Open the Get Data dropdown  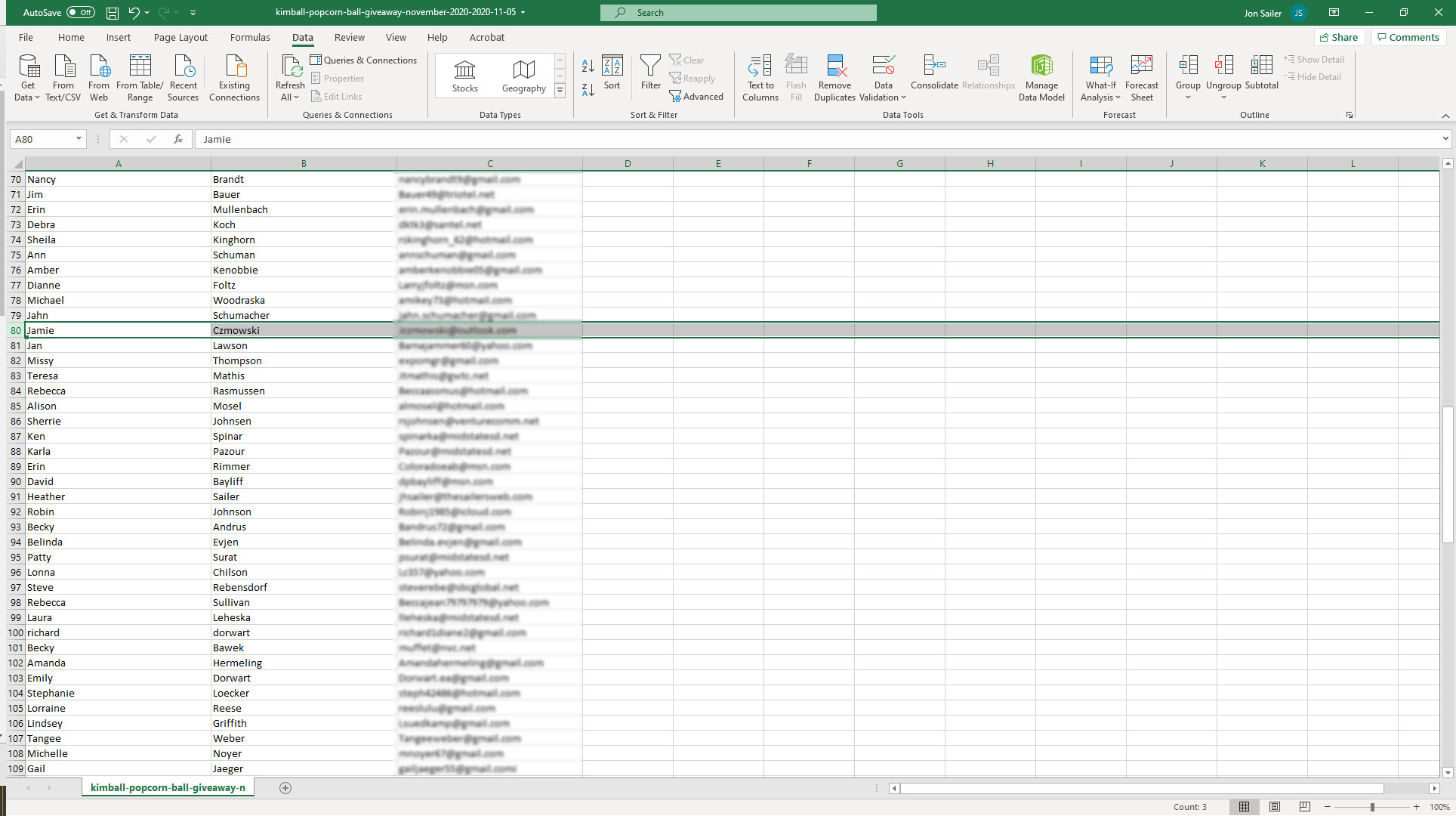(x=27, y=77)
